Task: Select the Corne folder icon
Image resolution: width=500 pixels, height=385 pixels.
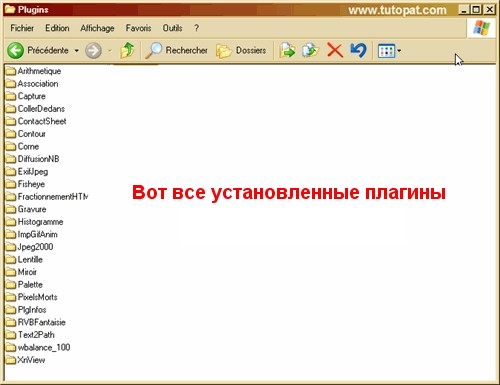Action: pyautogui.click(x=11, y=146)
